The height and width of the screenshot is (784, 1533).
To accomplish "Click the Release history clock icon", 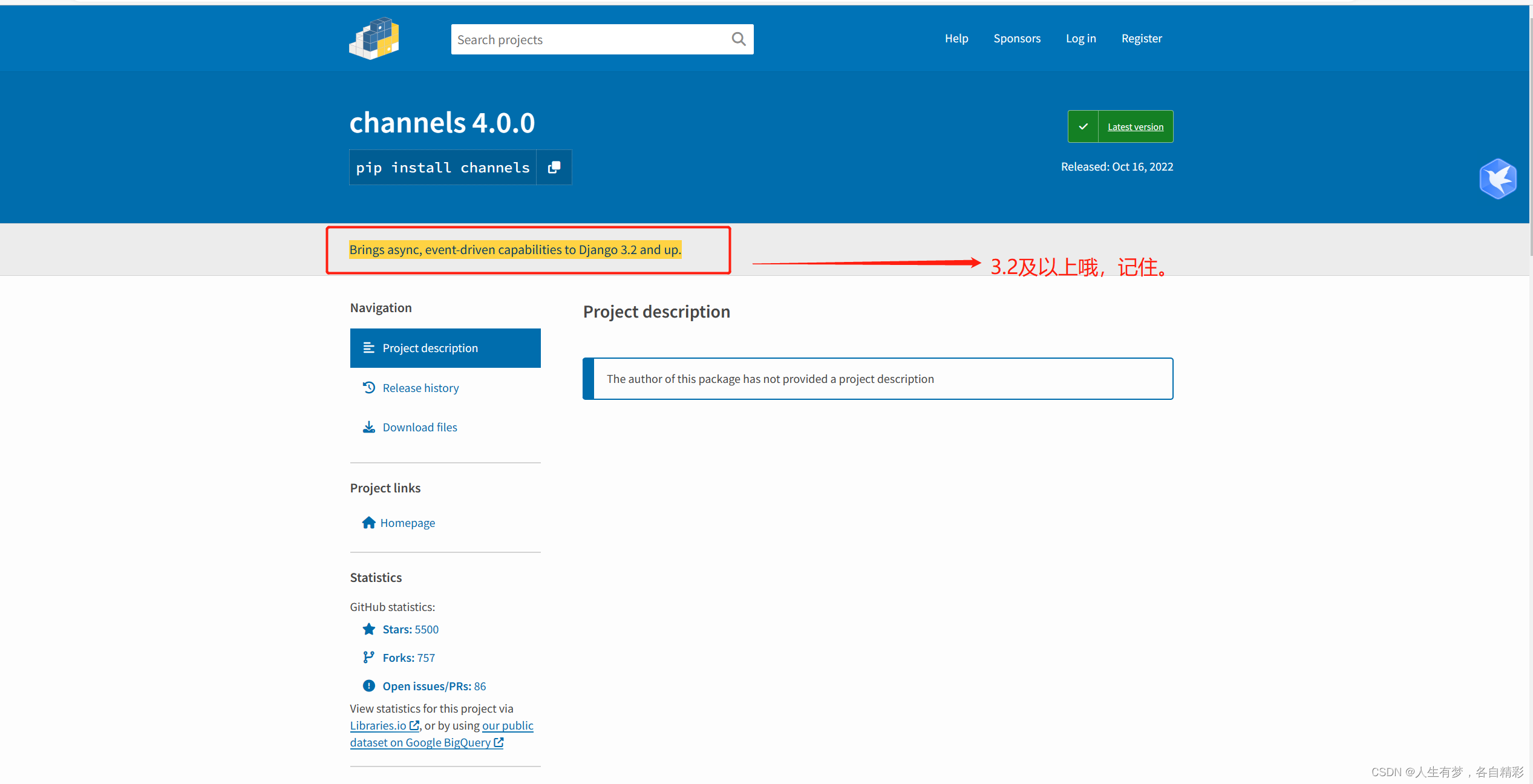I will click(369, 387).
